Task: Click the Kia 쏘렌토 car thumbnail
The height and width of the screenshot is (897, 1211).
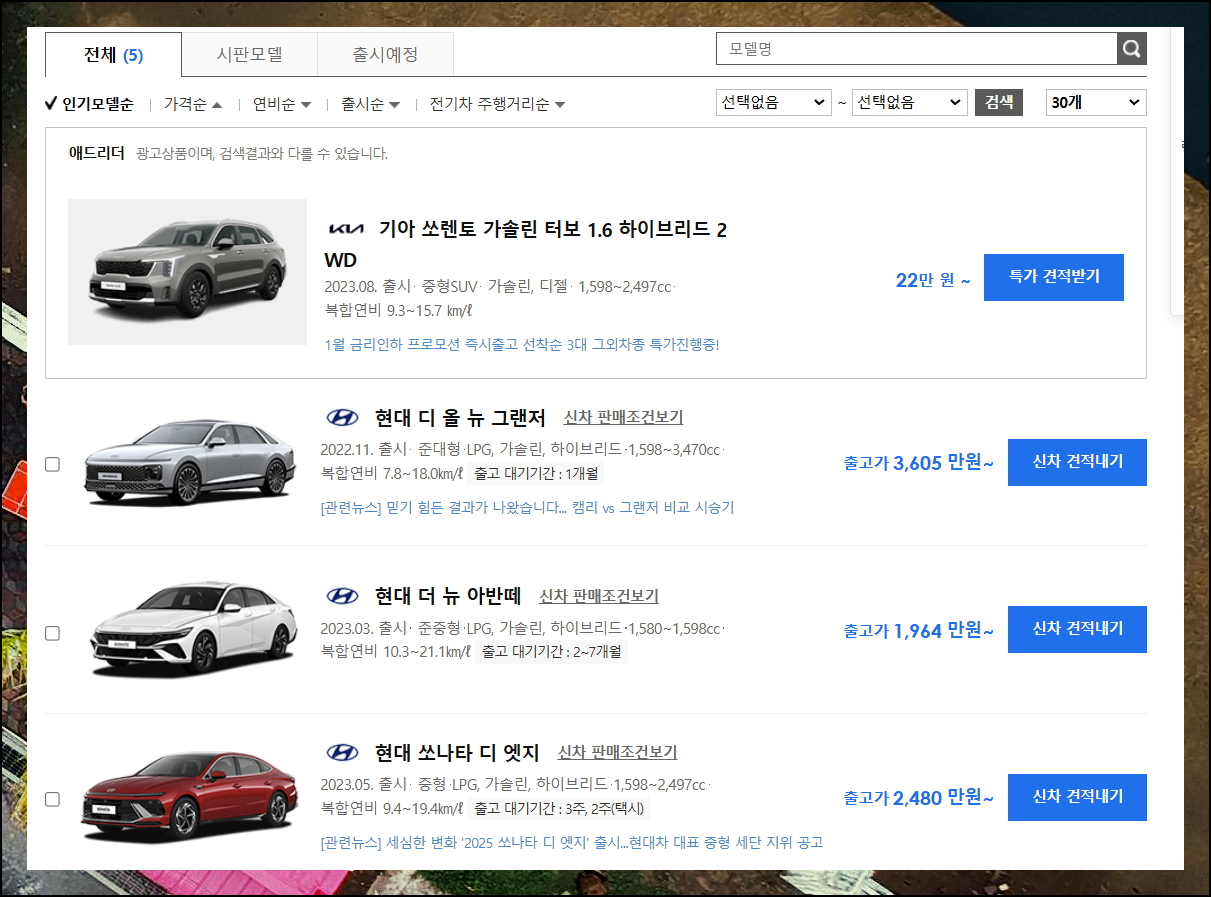Action: point(187,272)
